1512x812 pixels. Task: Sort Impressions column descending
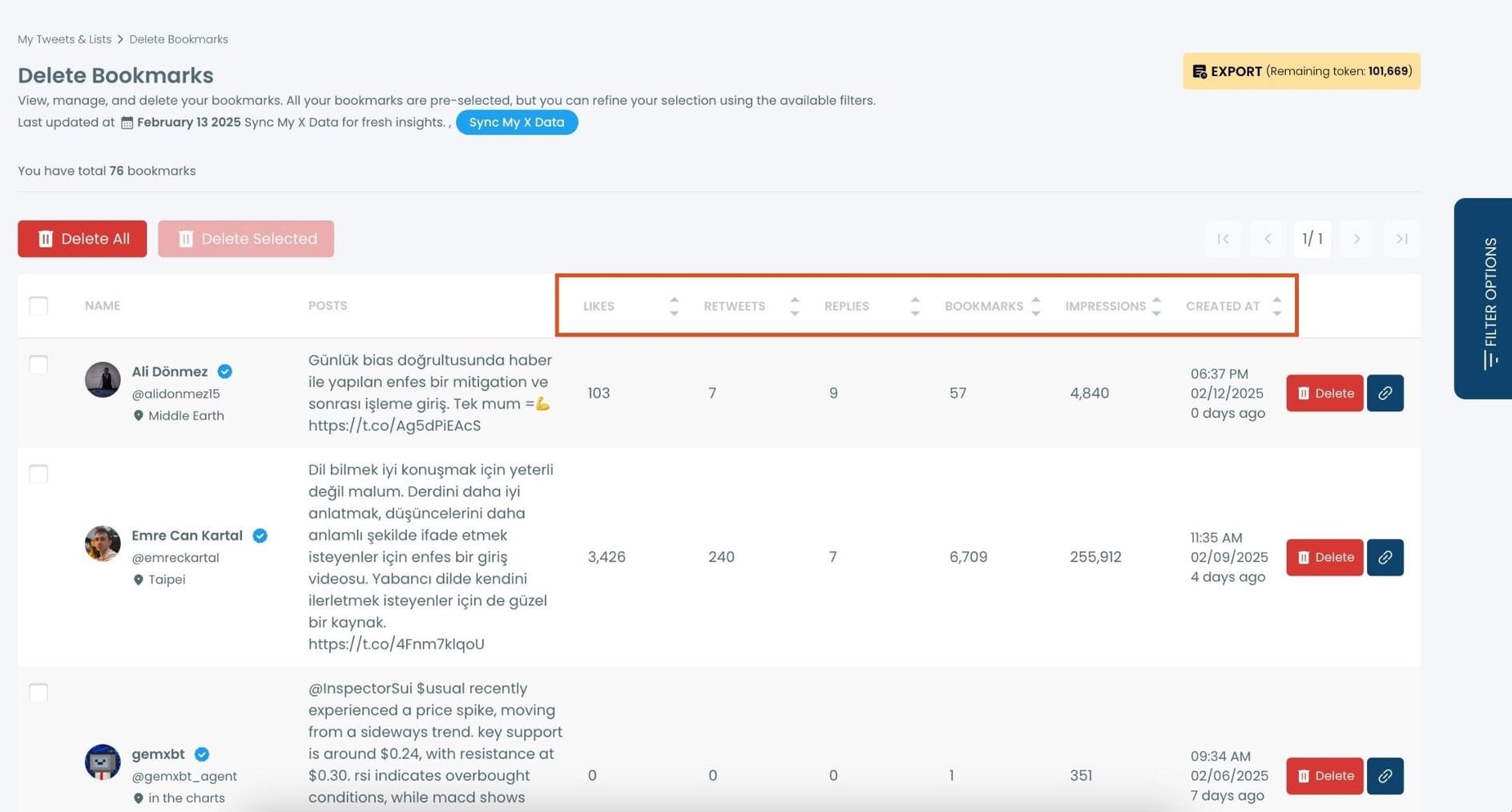(x=1156, y=312)
